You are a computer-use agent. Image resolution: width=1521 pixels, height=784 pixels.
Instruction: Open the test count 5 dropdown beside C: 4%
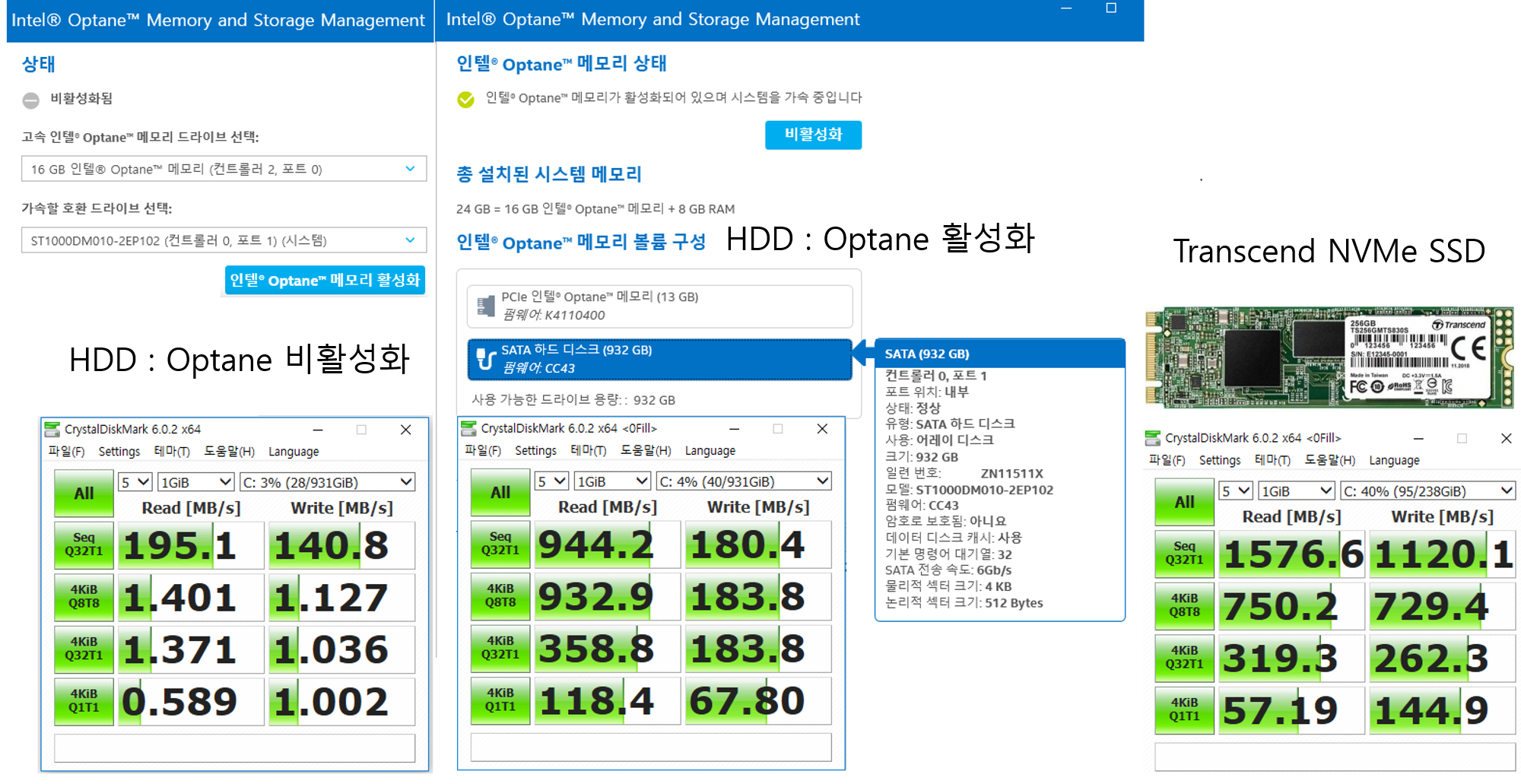pyautogui.click(x=552, y=481)
